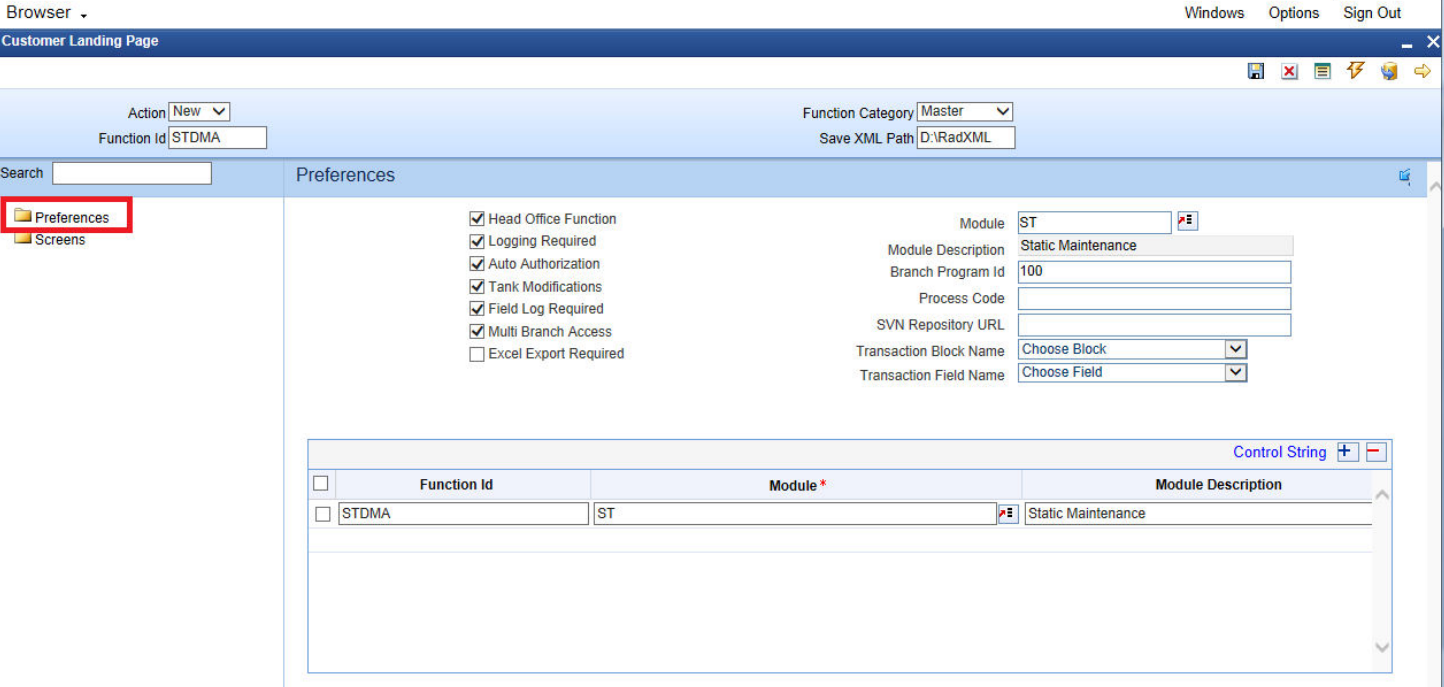Open the lookup icon in the ST table row

[1008, 513]
